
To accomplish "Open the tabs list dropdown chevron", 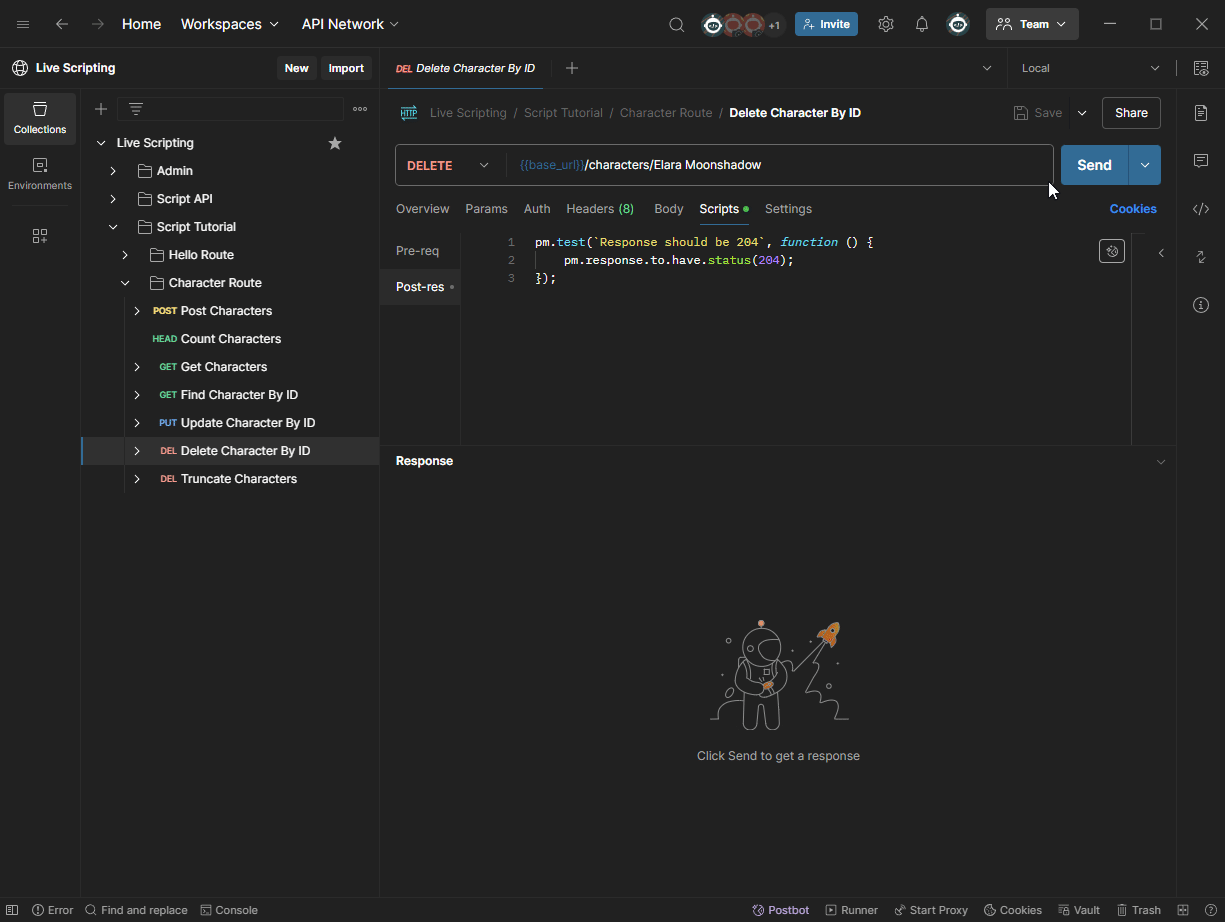I will tap(987, 68).
